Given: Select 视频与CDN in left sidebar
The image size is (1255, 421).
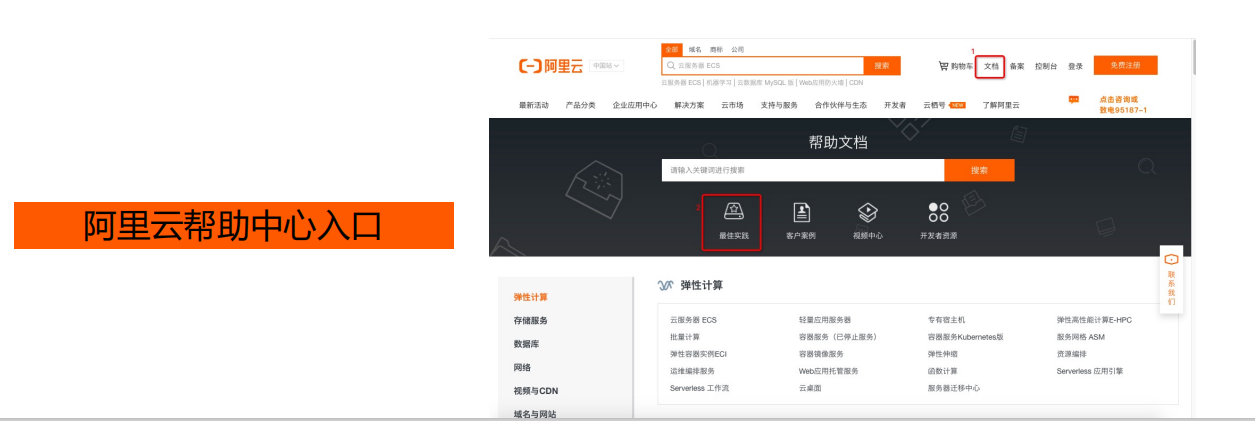Looking at the screenshot, I should click(x=535, y=391).
